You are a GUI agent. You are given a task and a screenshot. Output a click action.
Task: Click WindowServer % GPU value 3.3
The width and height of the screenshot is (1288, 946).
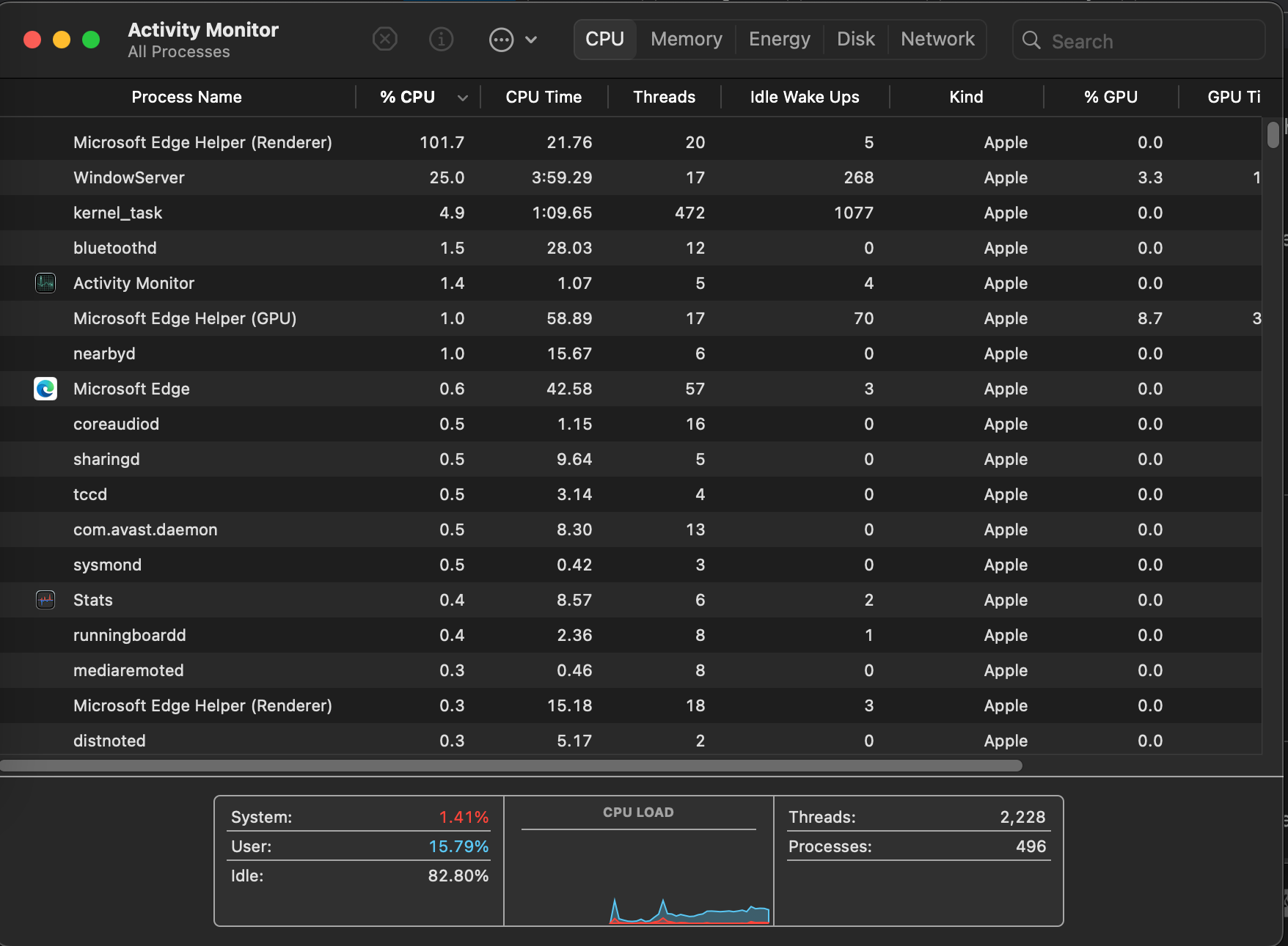[1150, 177]
